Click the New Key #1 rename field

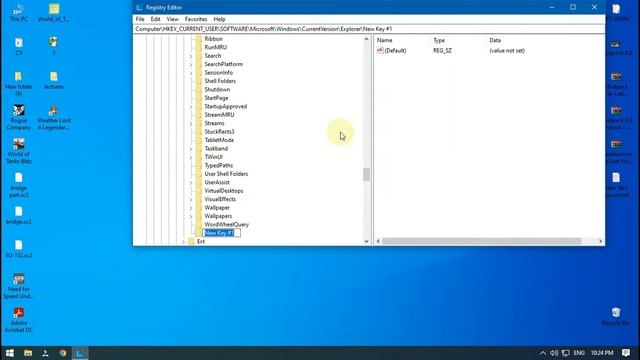(222, 233)
